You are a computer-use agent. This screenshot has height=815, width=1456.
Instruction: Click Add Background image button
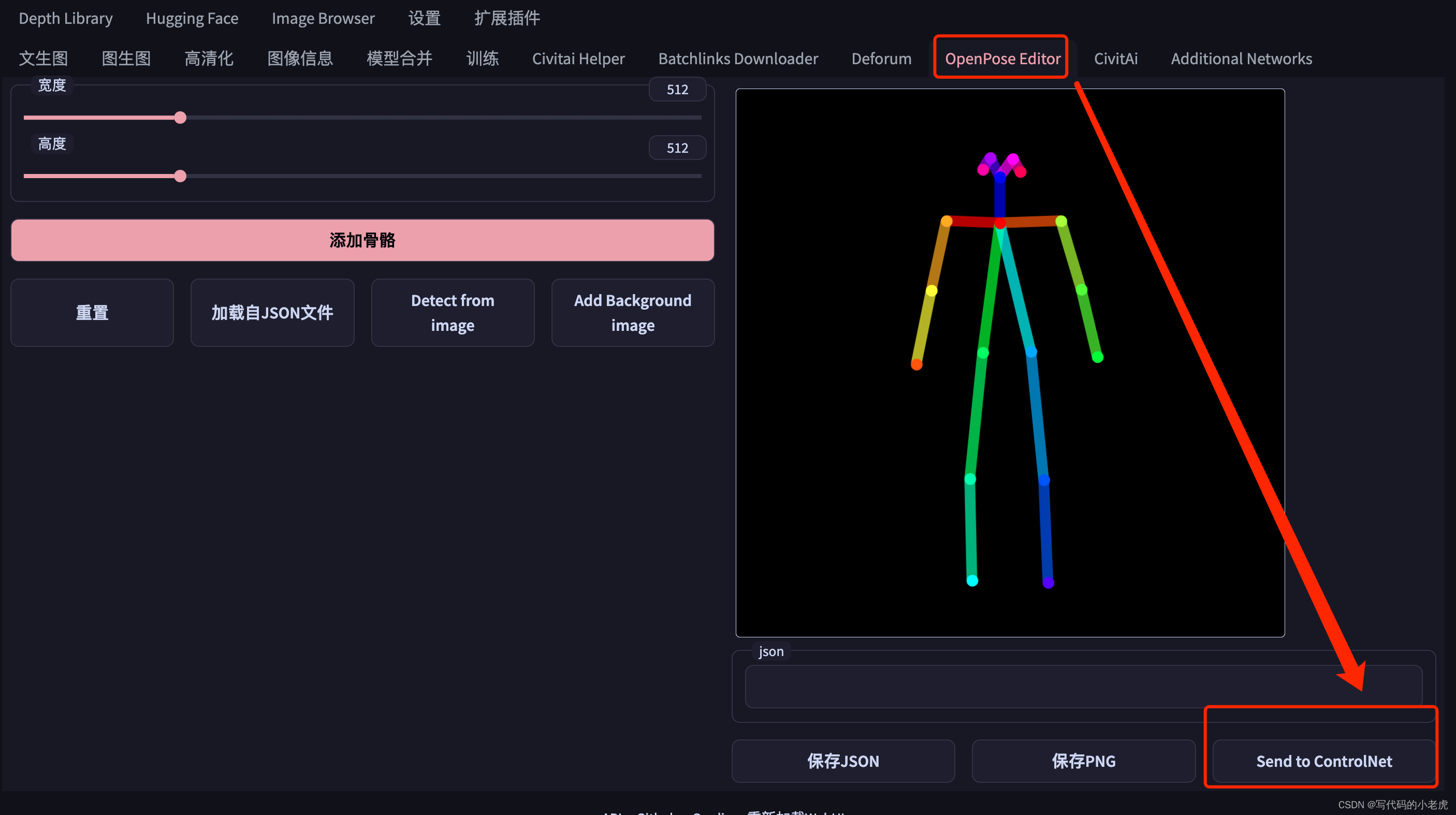pos(633,313)
